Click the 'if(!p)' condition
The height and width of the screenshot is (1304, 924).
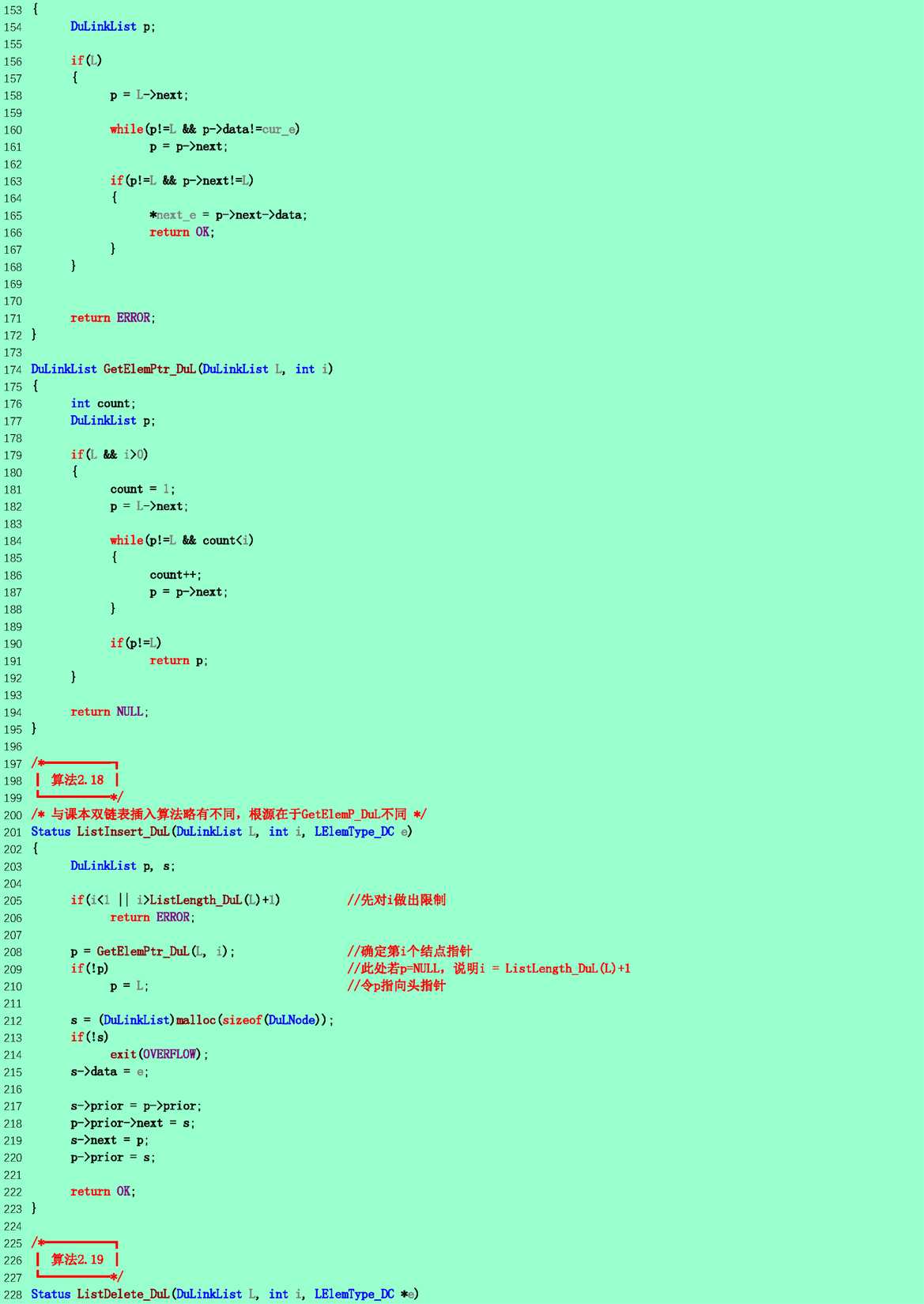pos(90,969)
